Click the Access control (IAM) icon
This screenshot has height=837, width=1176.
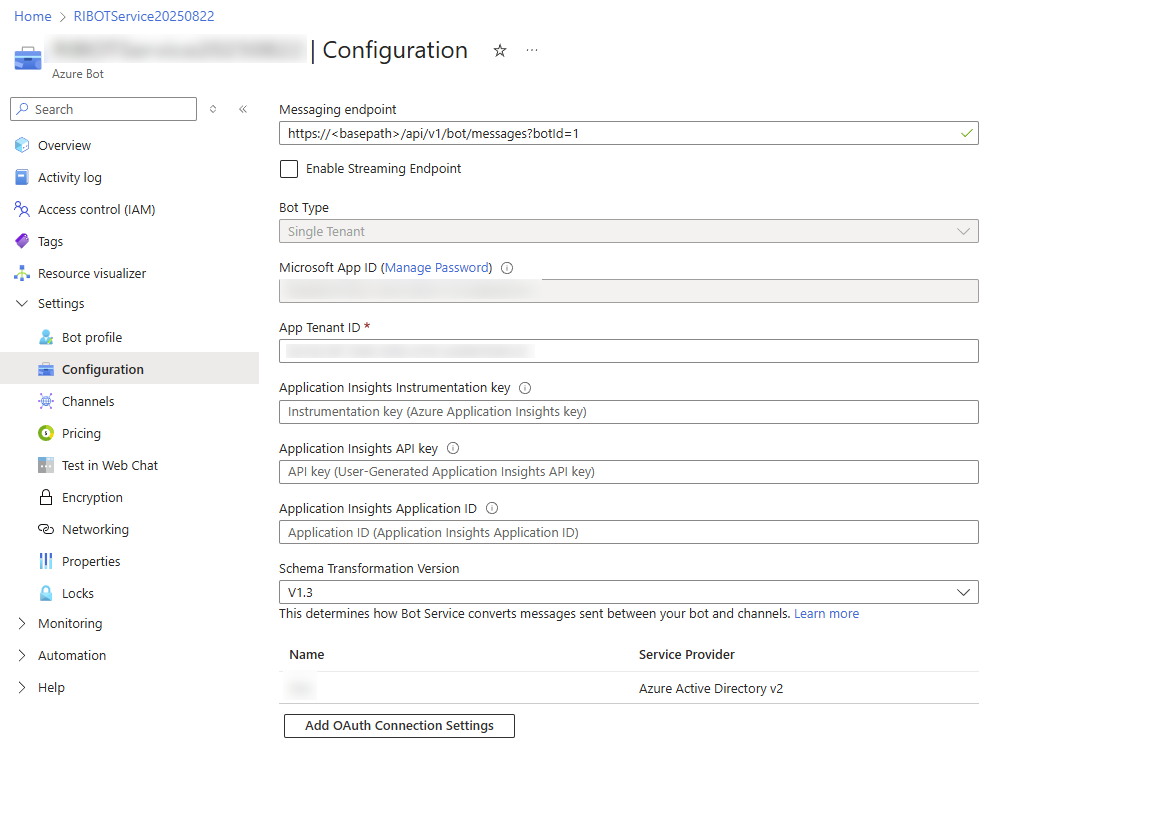pos(22,209)
